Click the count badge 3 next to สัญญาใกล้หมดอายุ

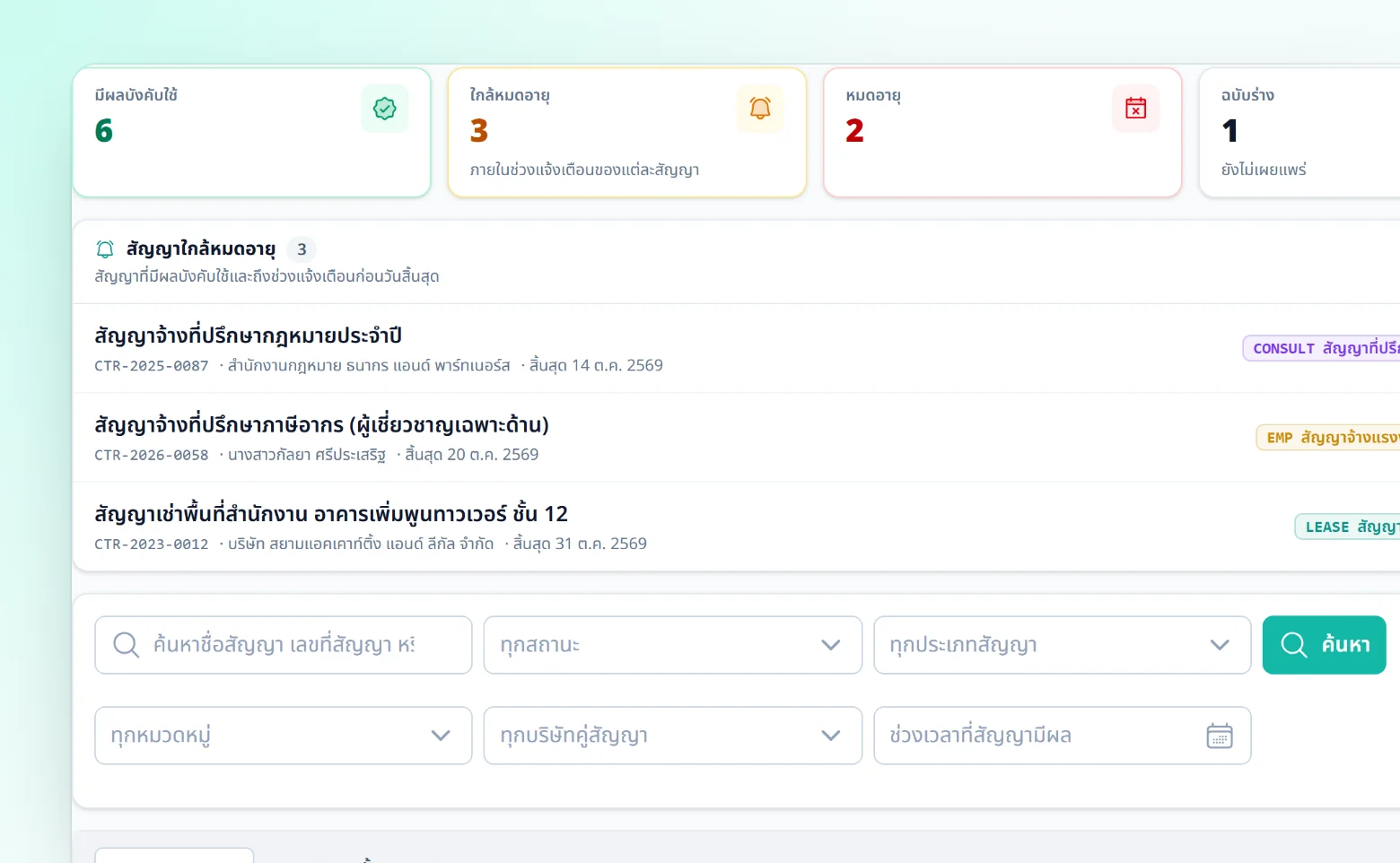tap(302, 249)
